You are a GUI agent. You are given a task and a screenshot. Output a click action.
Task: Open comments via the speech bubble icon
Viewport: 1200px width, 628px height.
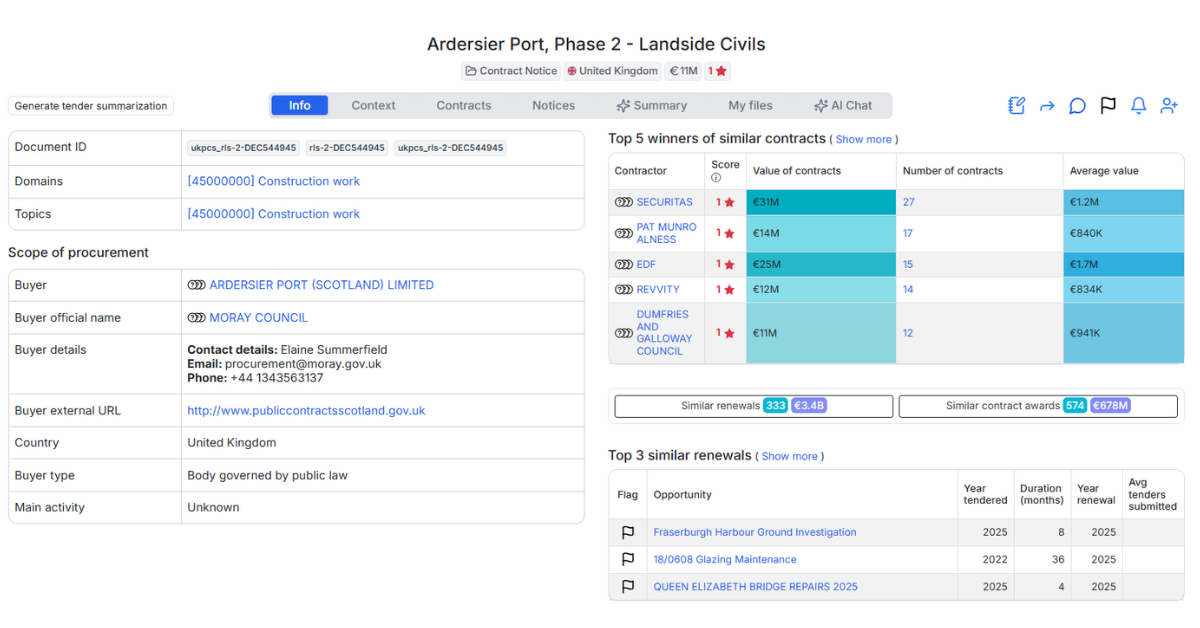click(1077, 106)
